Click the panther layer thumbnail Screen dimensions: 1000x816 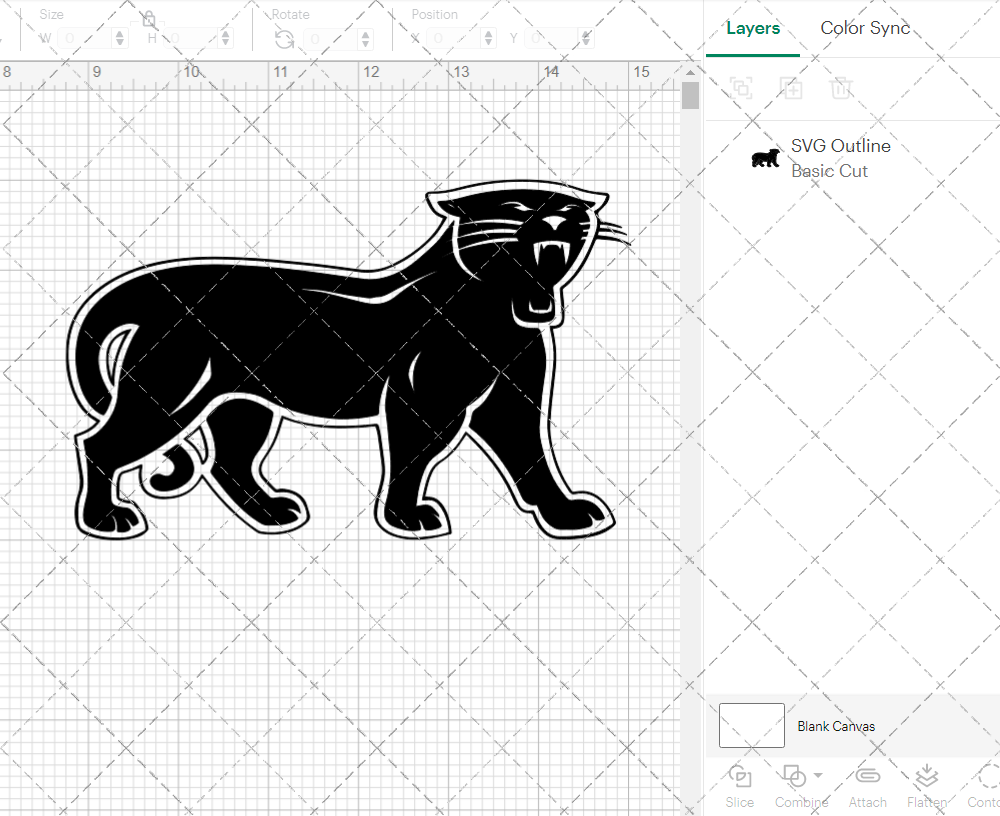tap(765, 158)
